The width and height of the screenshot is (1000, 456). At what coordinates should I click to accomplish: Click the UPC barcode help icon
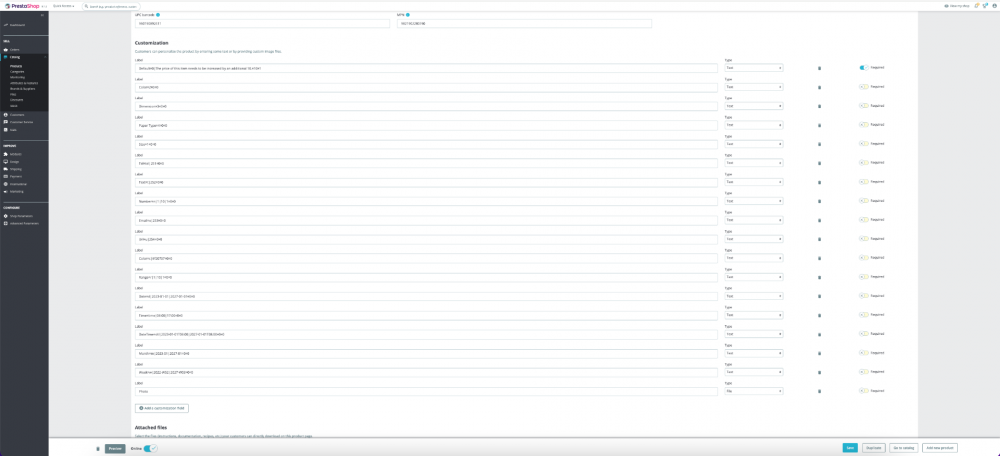tap(158, 14)
